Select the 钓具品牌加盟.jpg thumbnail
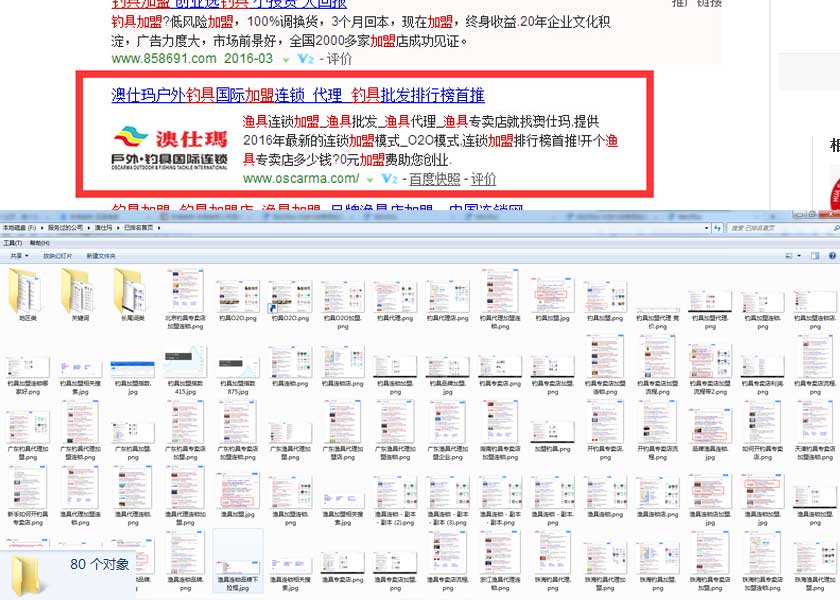This screenshot has width=840, height=600. 447,375
